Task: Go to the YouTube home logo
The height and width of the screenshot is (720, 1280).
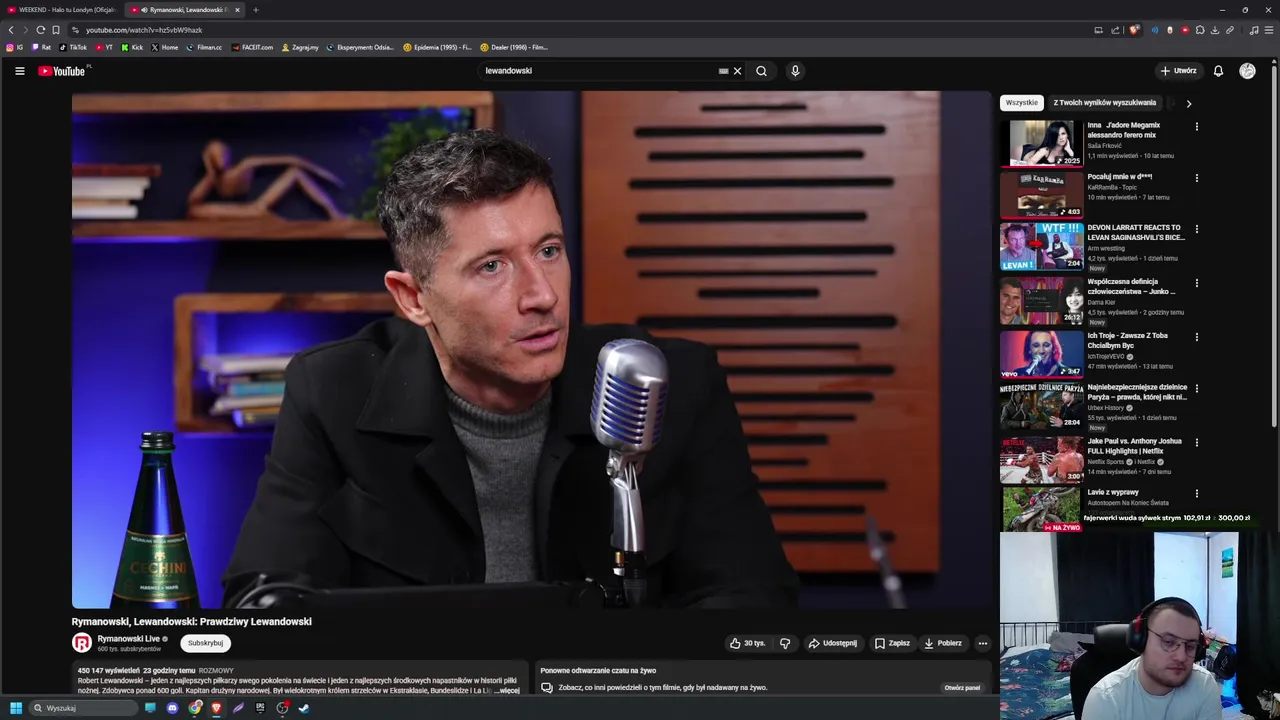Action: tap(62, 71)
